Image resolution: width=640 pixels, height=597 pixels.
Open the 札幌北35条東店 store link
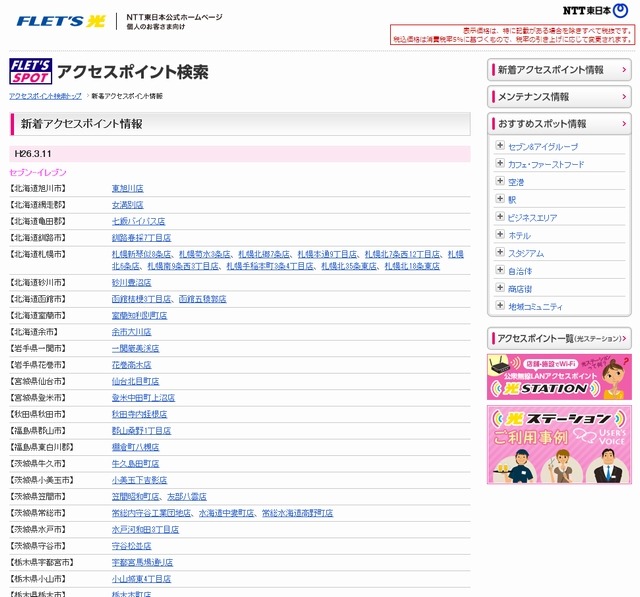[x=349, y=266]
